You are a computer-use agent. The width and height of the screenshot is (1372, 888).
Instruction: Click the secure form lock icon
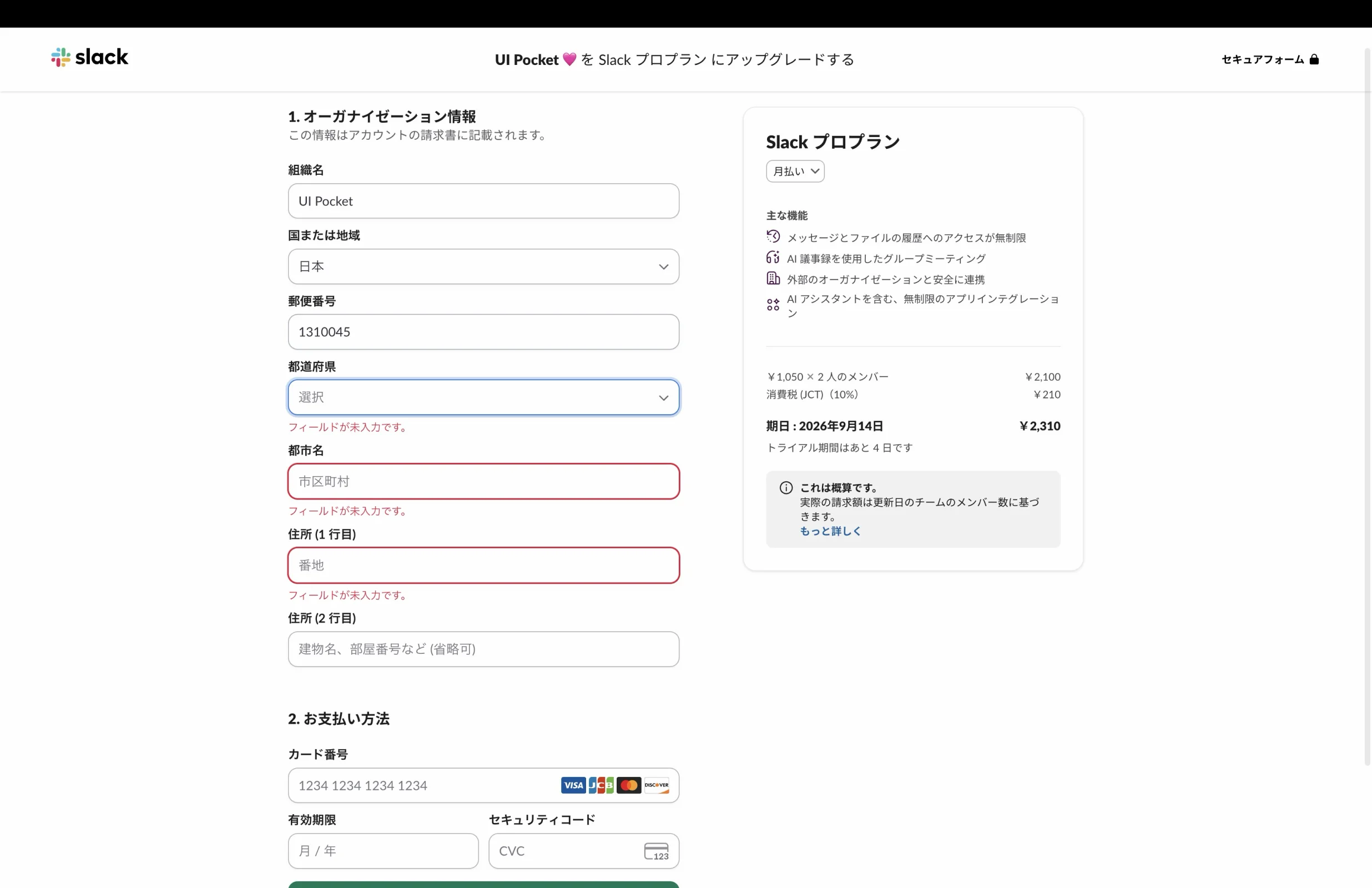[1314, 59]
